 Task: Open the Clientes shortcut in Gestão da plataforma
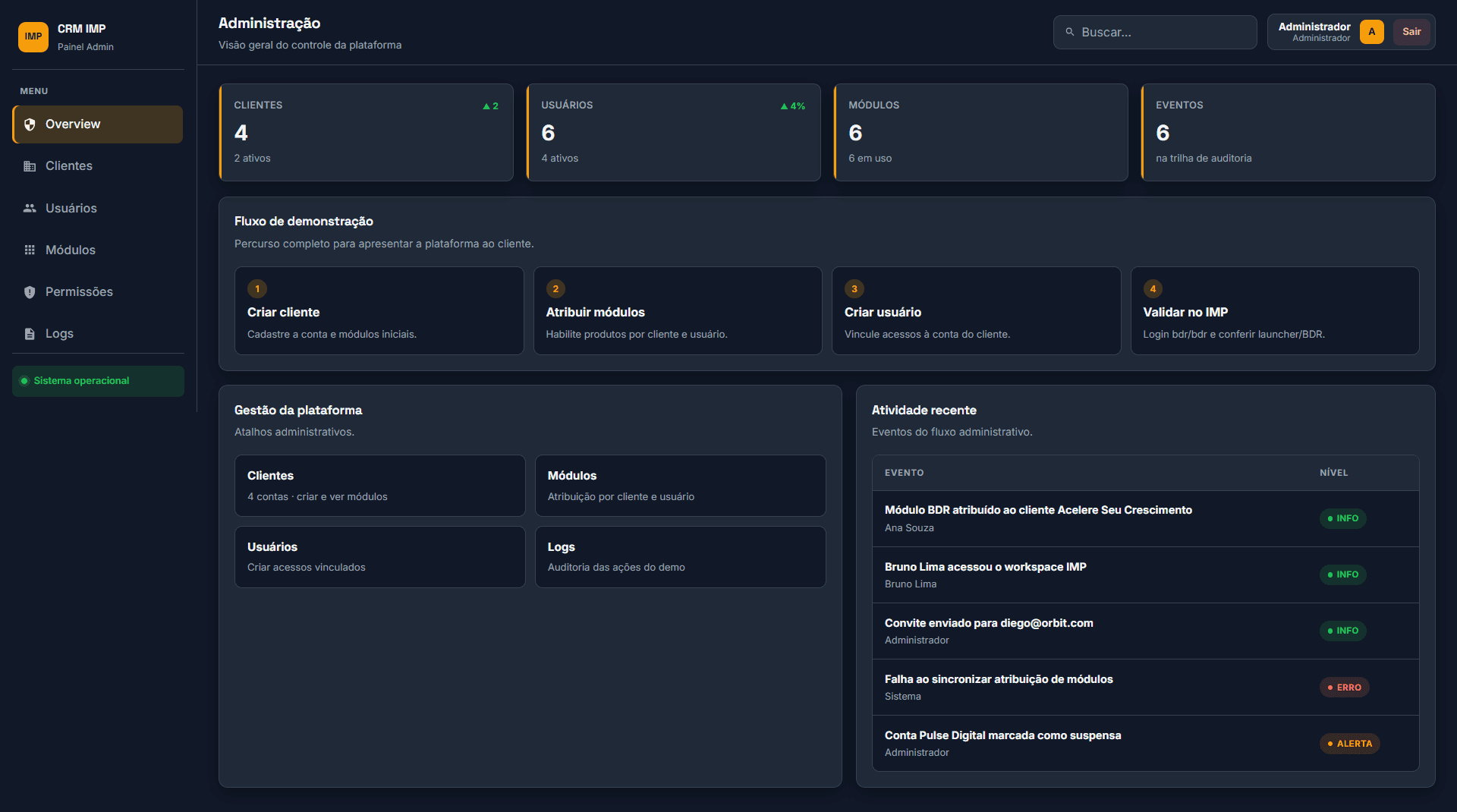coord(379,486)
